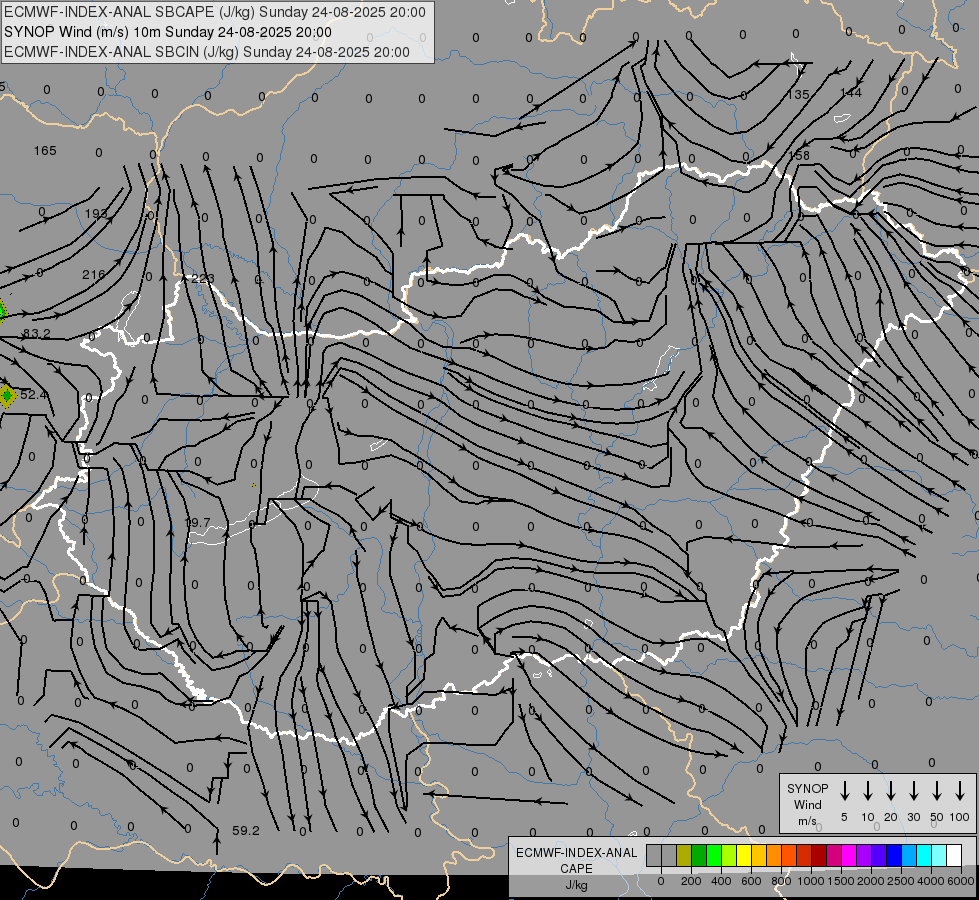
Task: Click the 30 m/s wind arrow in legend
Action: click(913, 791)
